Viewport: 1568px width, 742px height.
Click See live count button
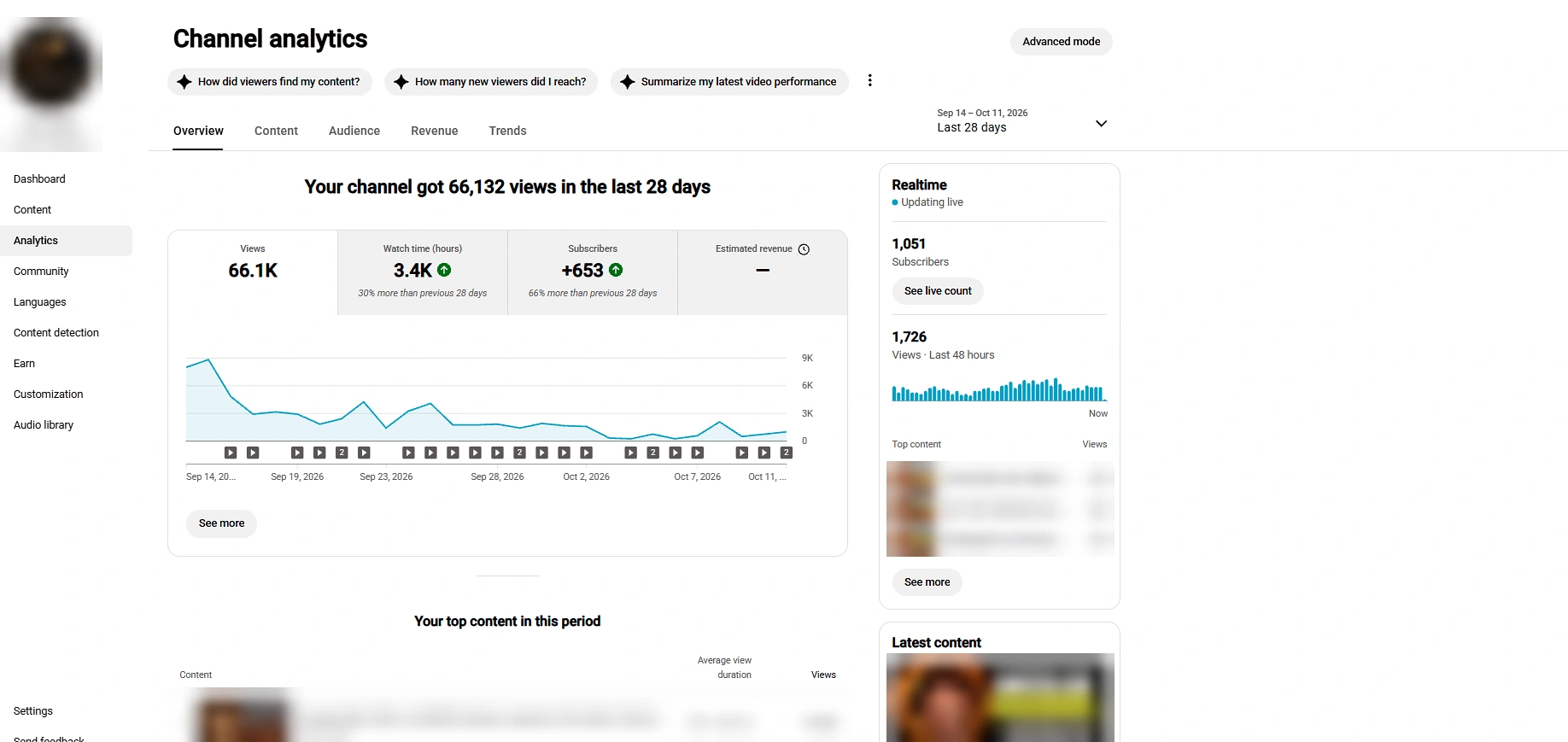coord(938,291)
